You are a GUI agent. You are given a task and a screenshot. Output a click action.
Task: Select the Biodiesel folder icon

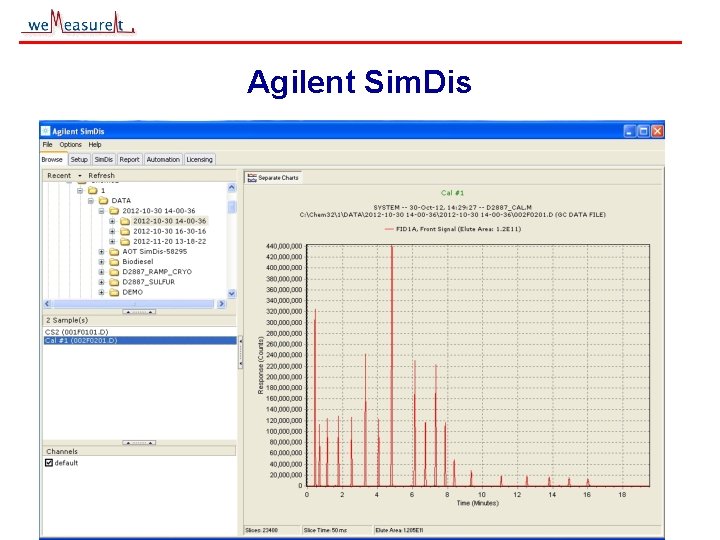coord(114,262)
